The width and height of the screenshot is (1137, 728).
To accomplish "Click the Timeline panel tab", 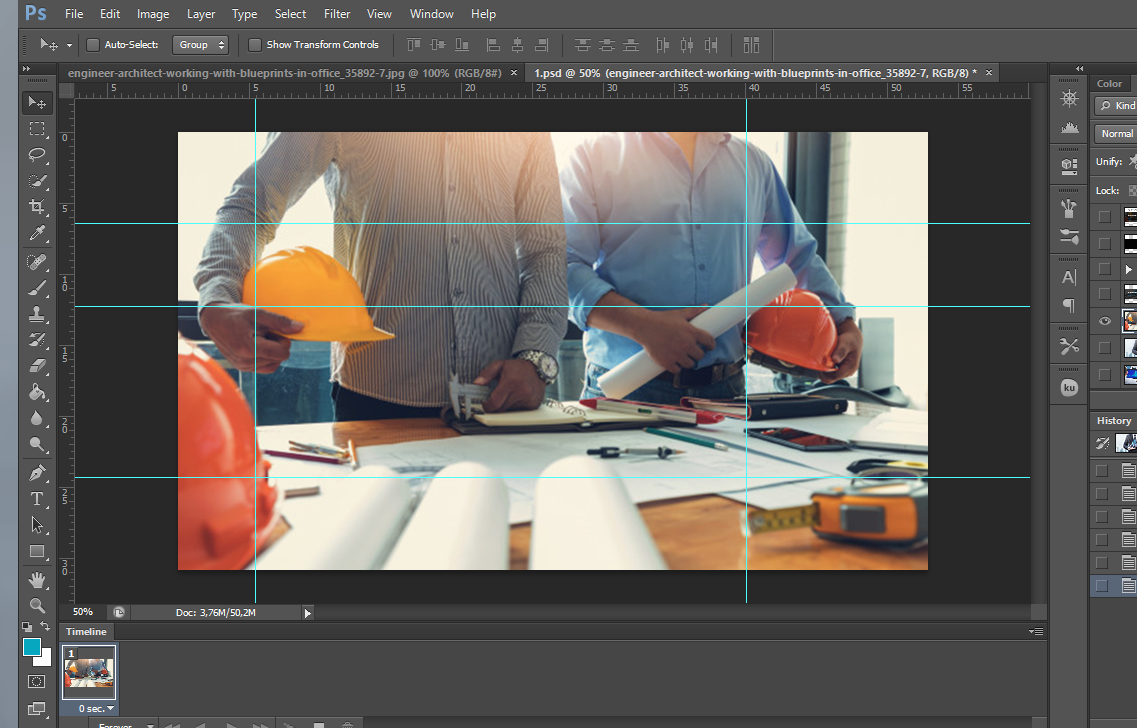I will pos(86,632).
